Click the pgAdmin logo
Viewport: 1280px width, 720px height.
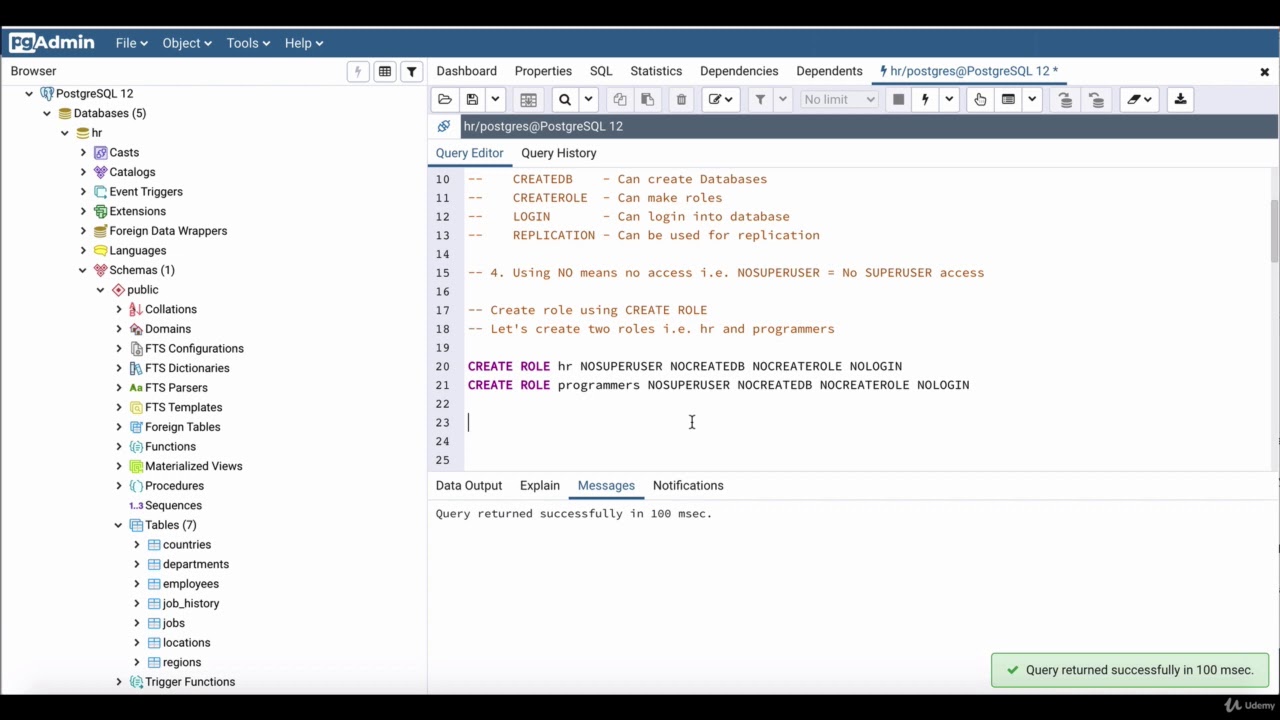tap(52, 43)
